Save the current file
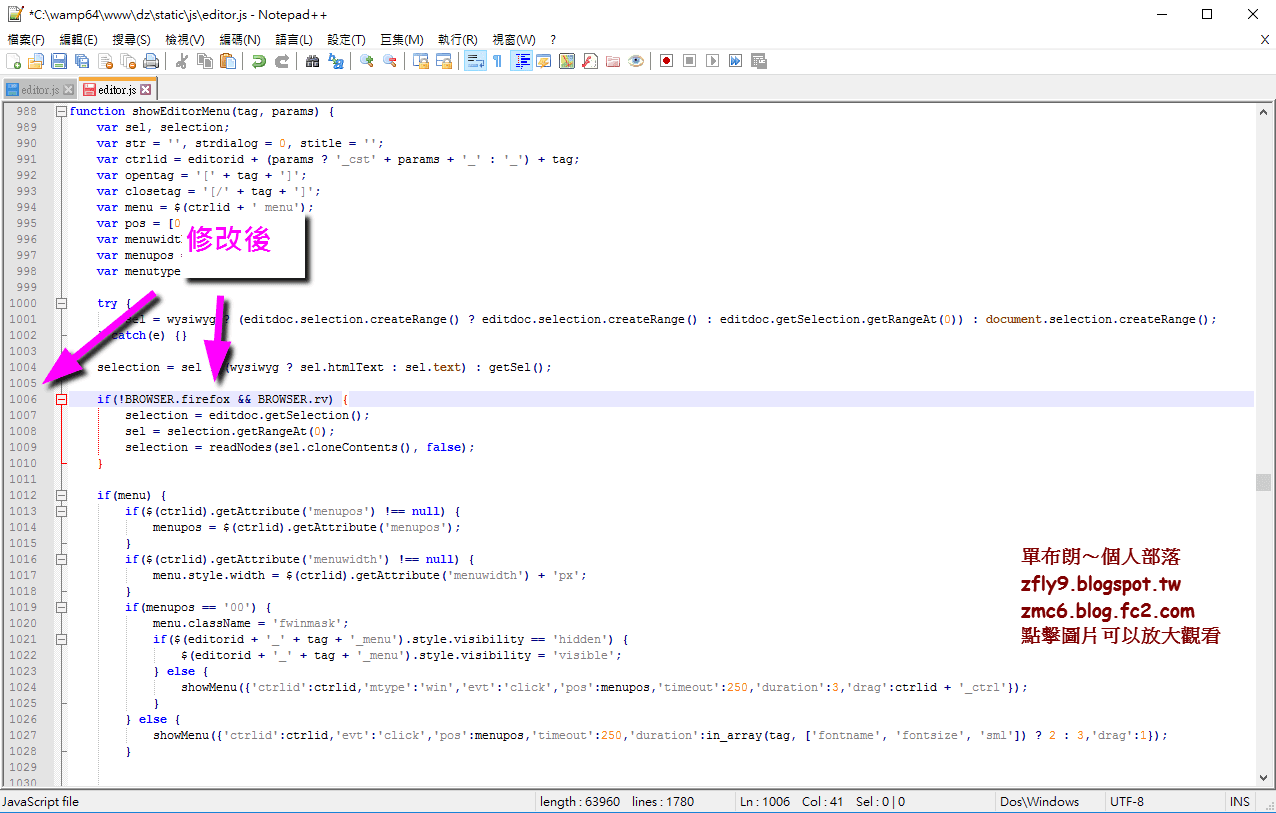Screen dimensions: 1276x813 tap(59, 61)
